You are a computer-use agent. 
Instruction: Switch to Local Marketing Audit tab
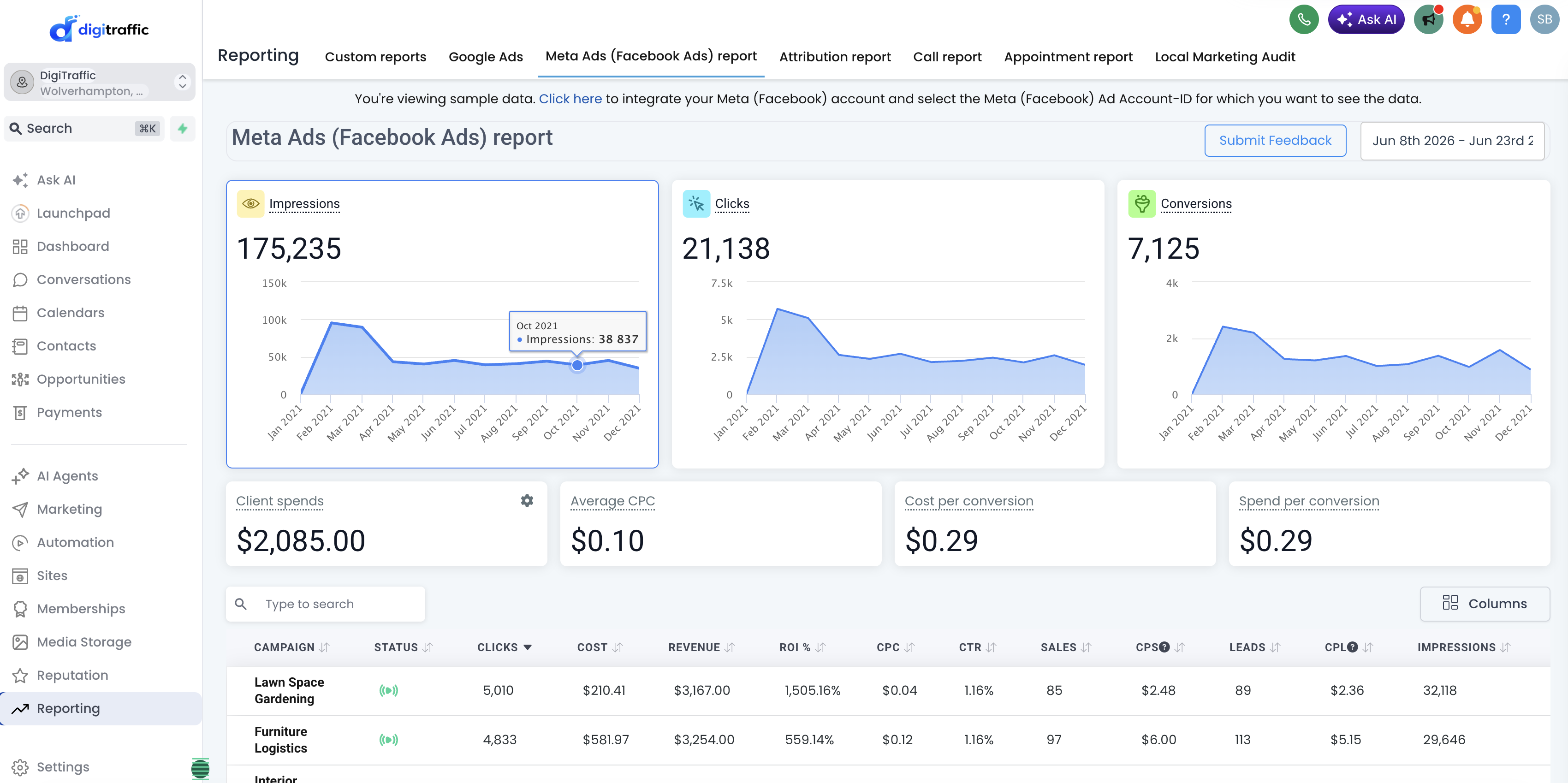1225,57
